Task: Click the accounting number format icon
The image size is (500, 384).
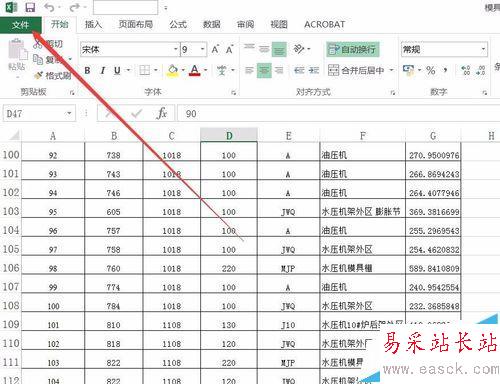Action: pyautogui.click(x=408, y=70)
